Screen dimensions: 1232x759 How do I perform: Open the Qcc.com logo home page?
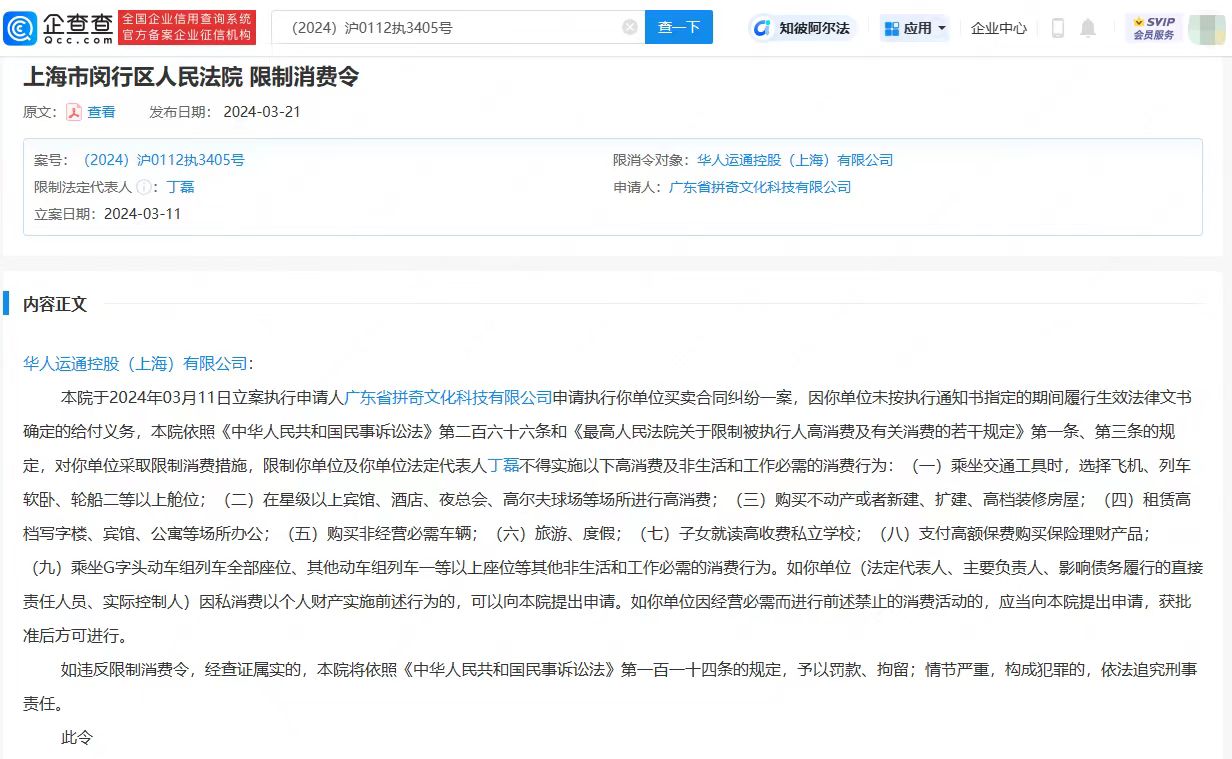coord(58,28)
